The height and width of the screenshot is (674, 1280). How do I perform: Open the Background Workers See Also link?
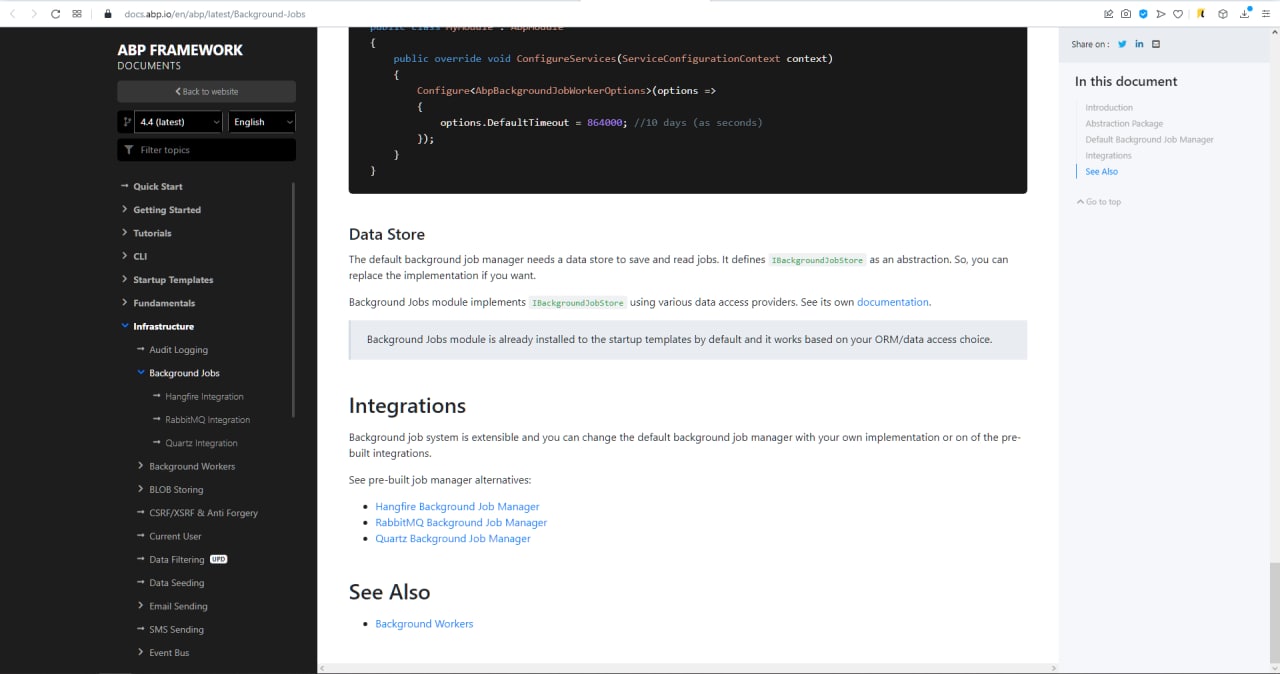424,624
